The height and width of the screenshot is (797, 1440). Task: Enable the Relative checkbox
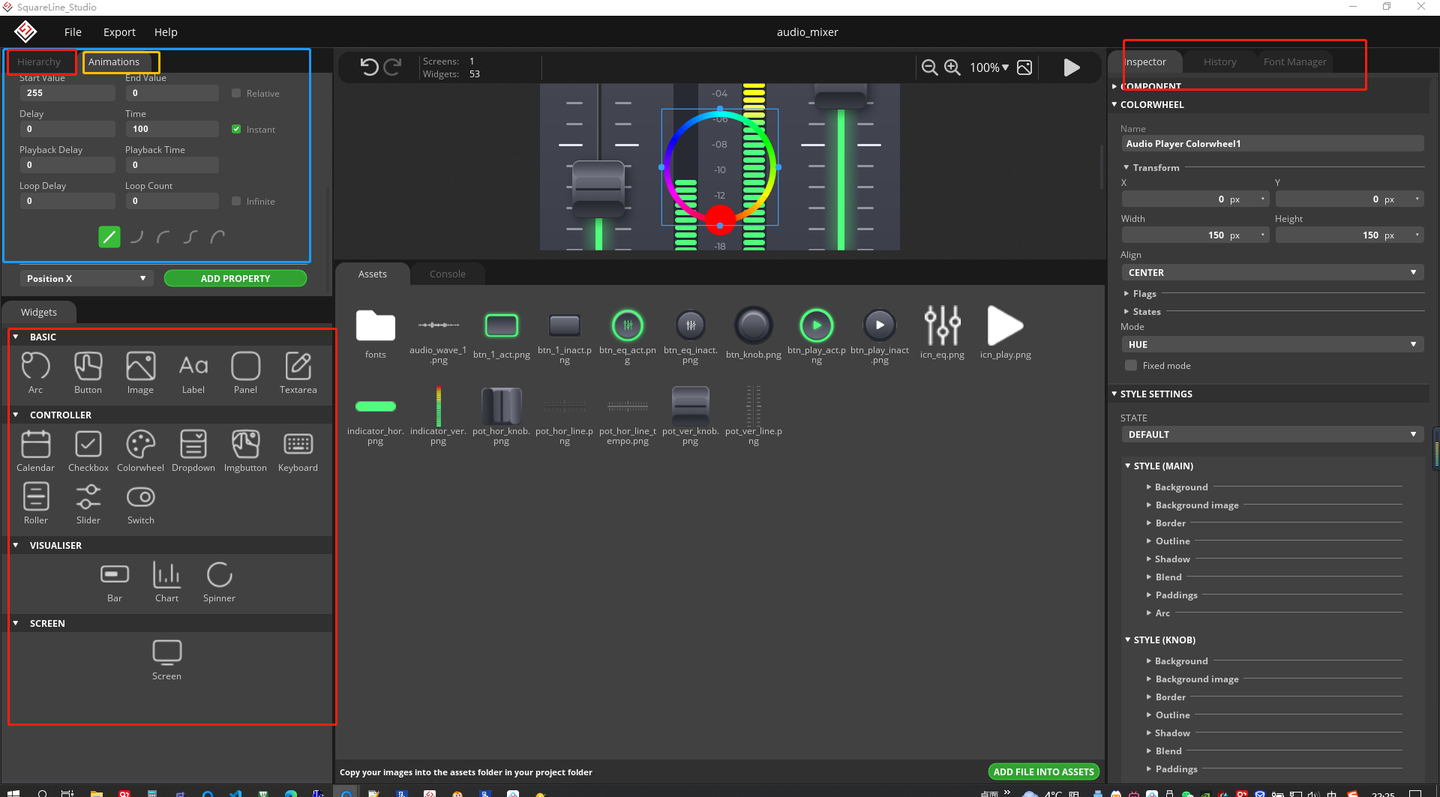pyautogui.click(x=237, y=93)
